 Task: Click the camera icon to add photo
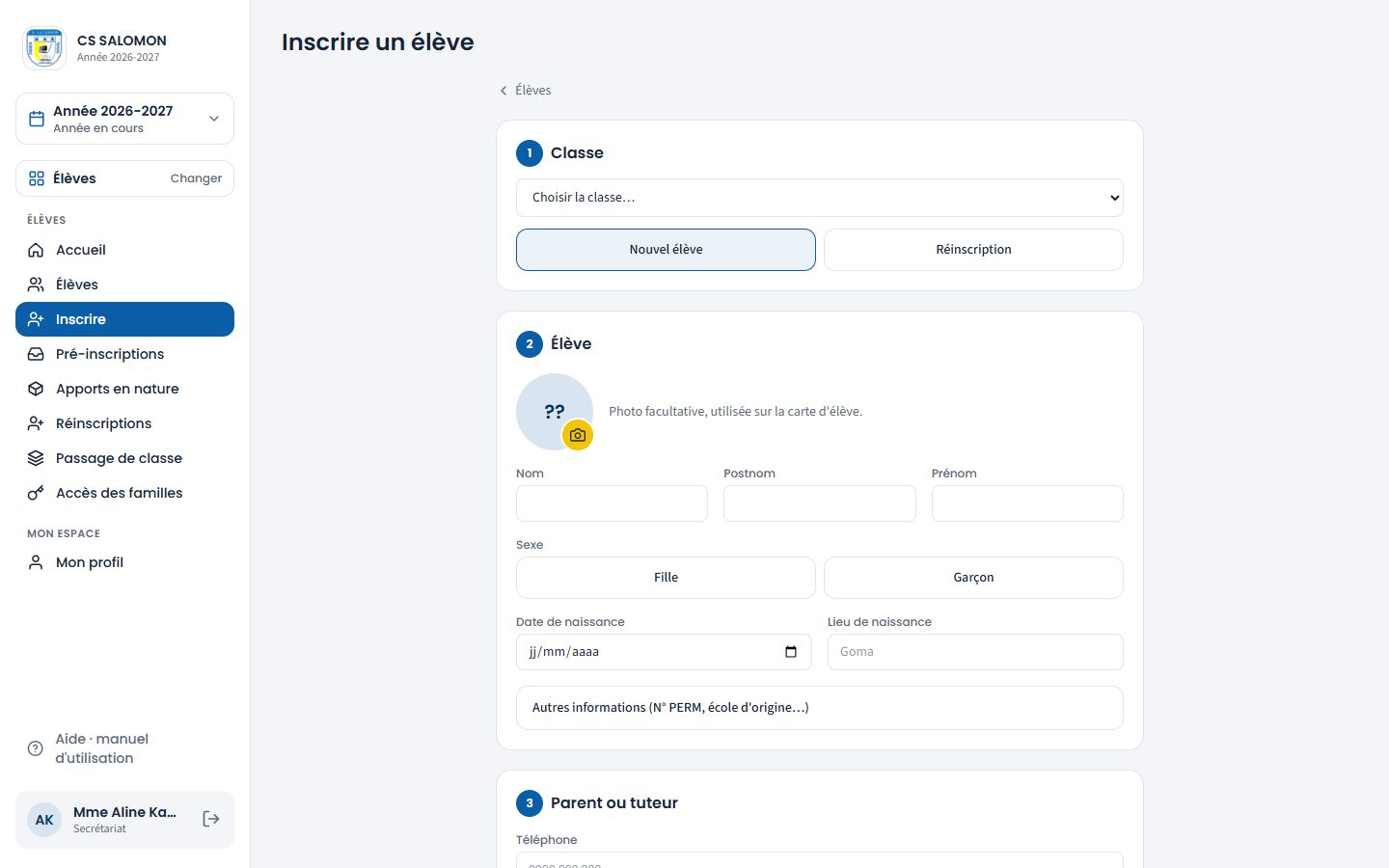pos(578,435)
